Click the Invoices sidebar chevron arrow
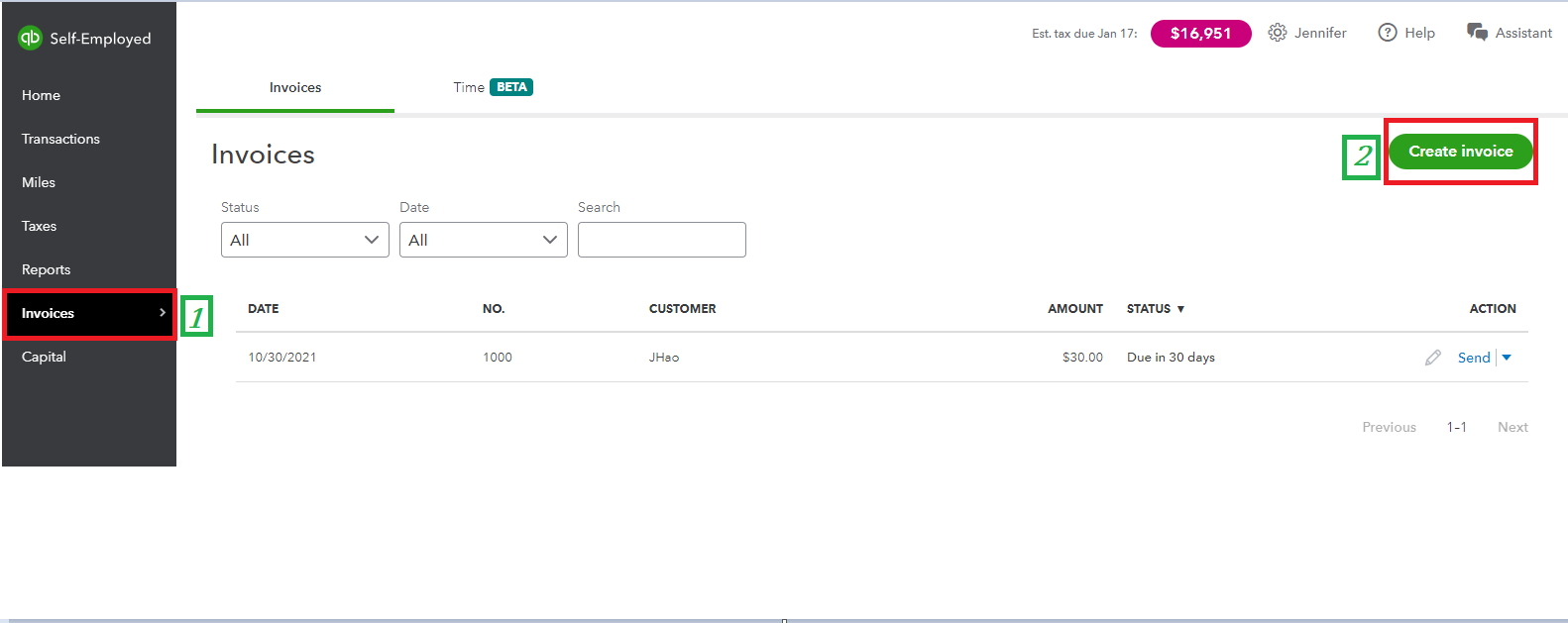Screen dimensions: 1568x623 tap(163, 313)
